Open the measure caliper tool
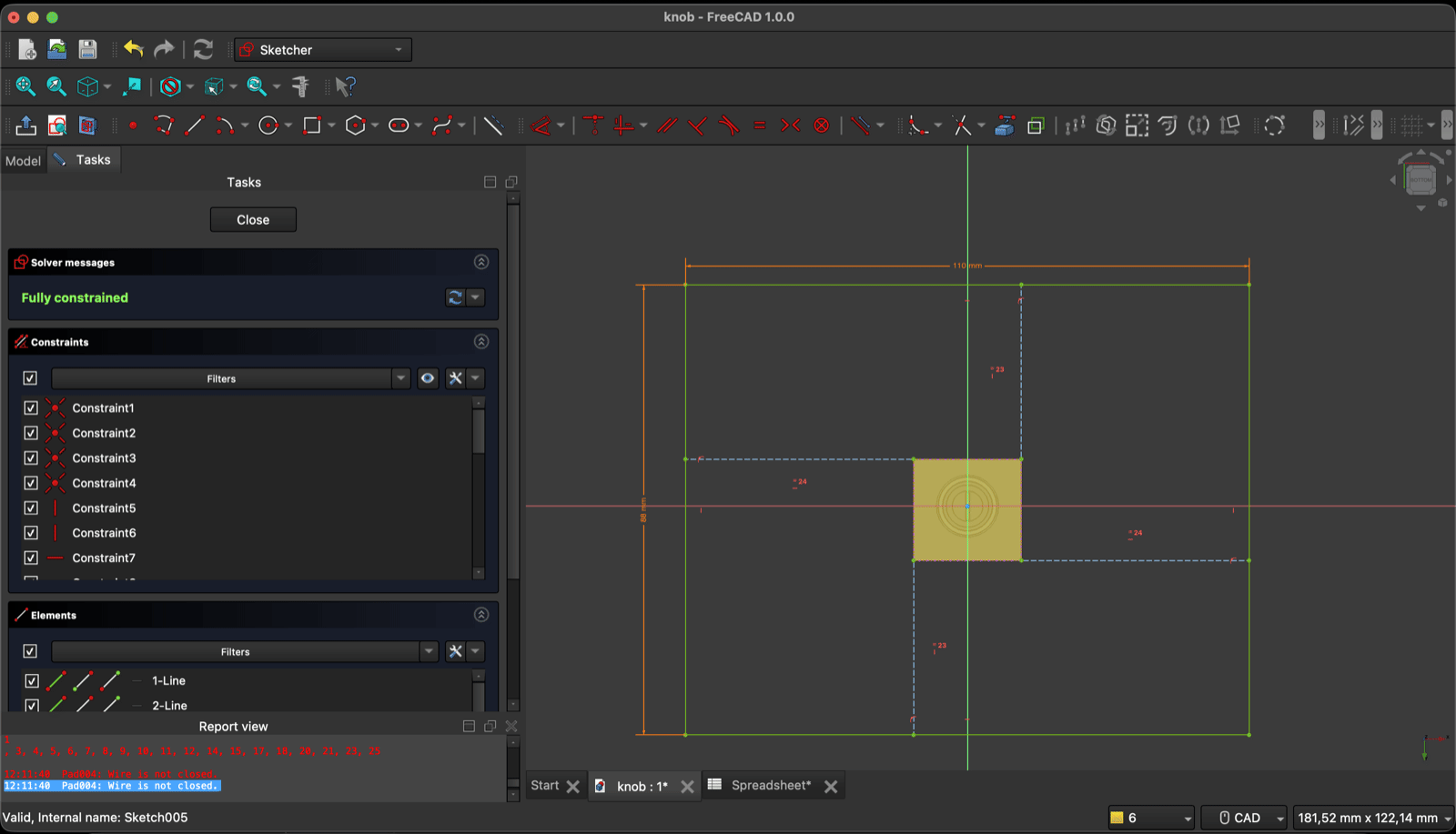1456x834 pixels. [x=300, y=86]
